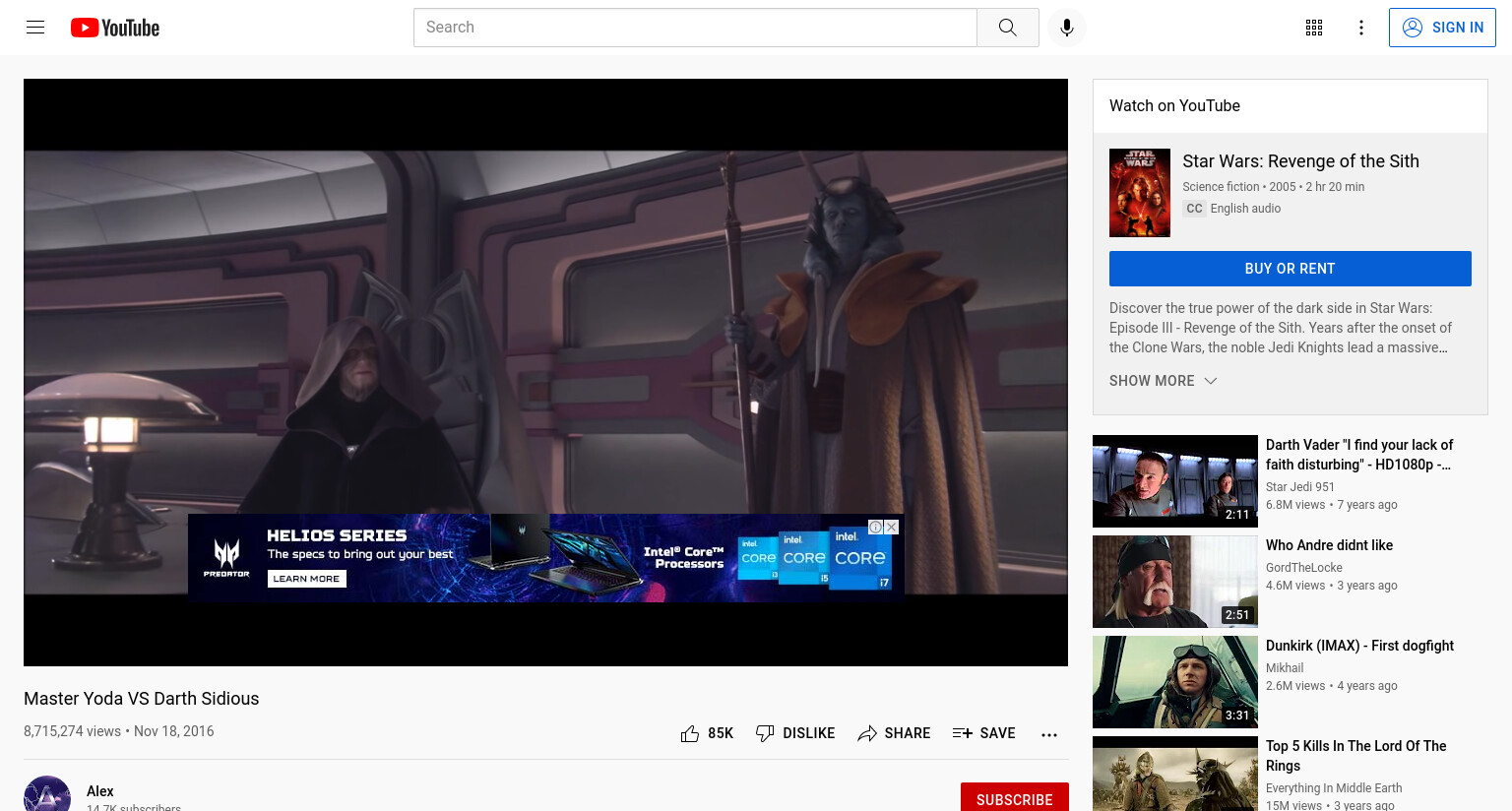Click the Sign In button
Image resolution: width=1512 pixels, height=811 pixels.
point(1442,28)
